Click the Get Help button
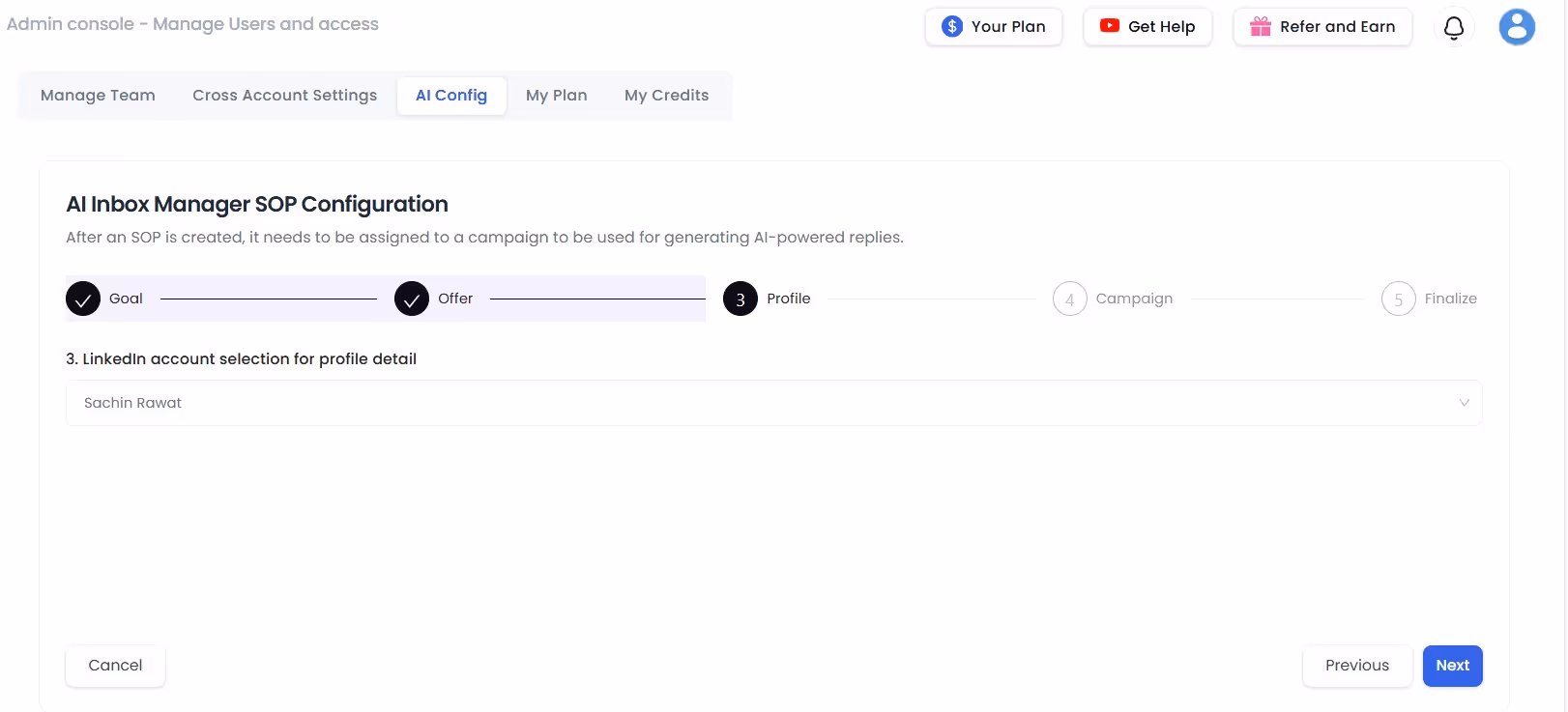Image resolution: width=1568 pixels, height=712 pixels. click(1147, 27)
